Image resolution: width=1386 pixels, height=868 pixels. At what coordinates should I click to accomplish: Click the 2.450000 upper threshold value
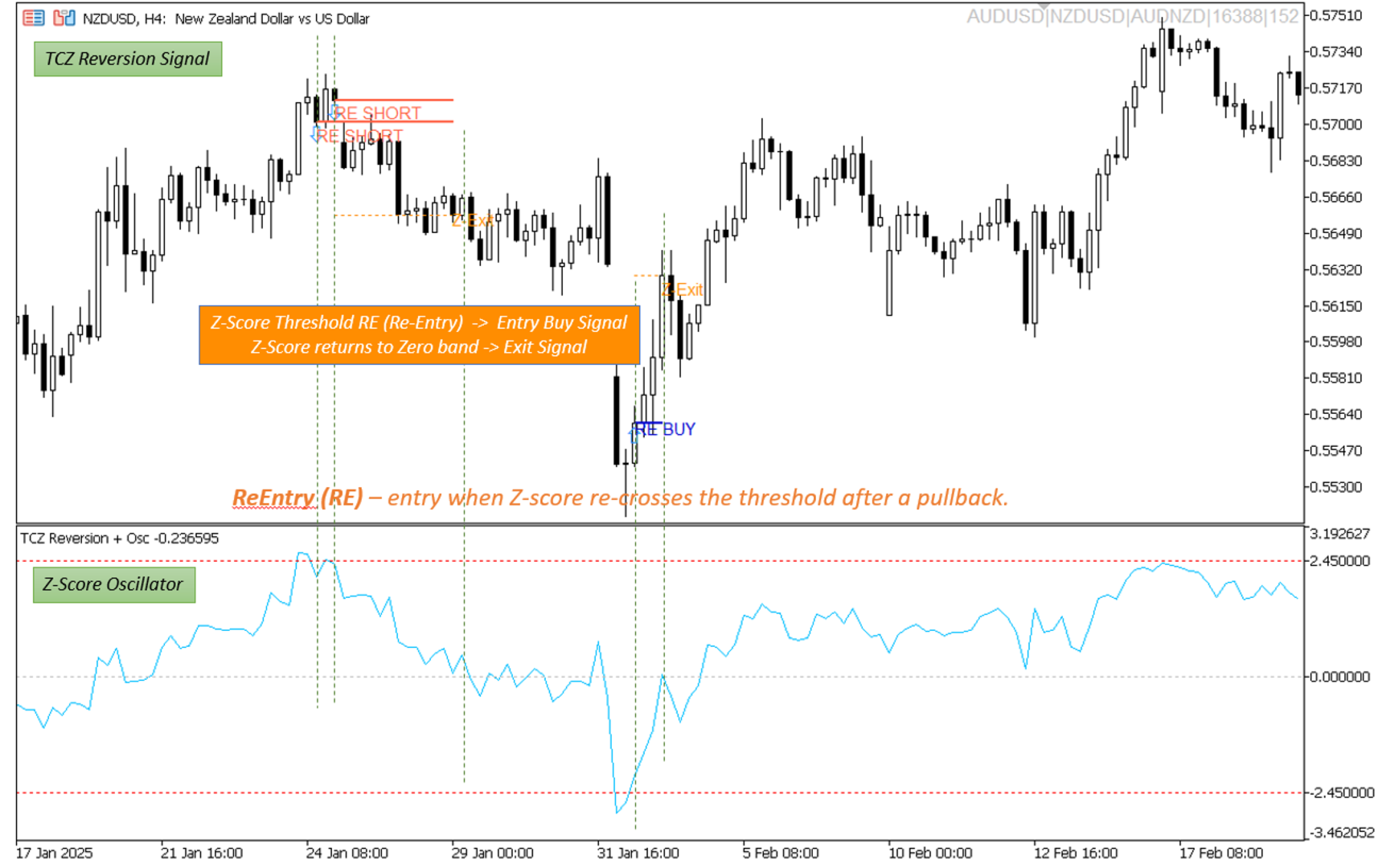pos(1340,561)
